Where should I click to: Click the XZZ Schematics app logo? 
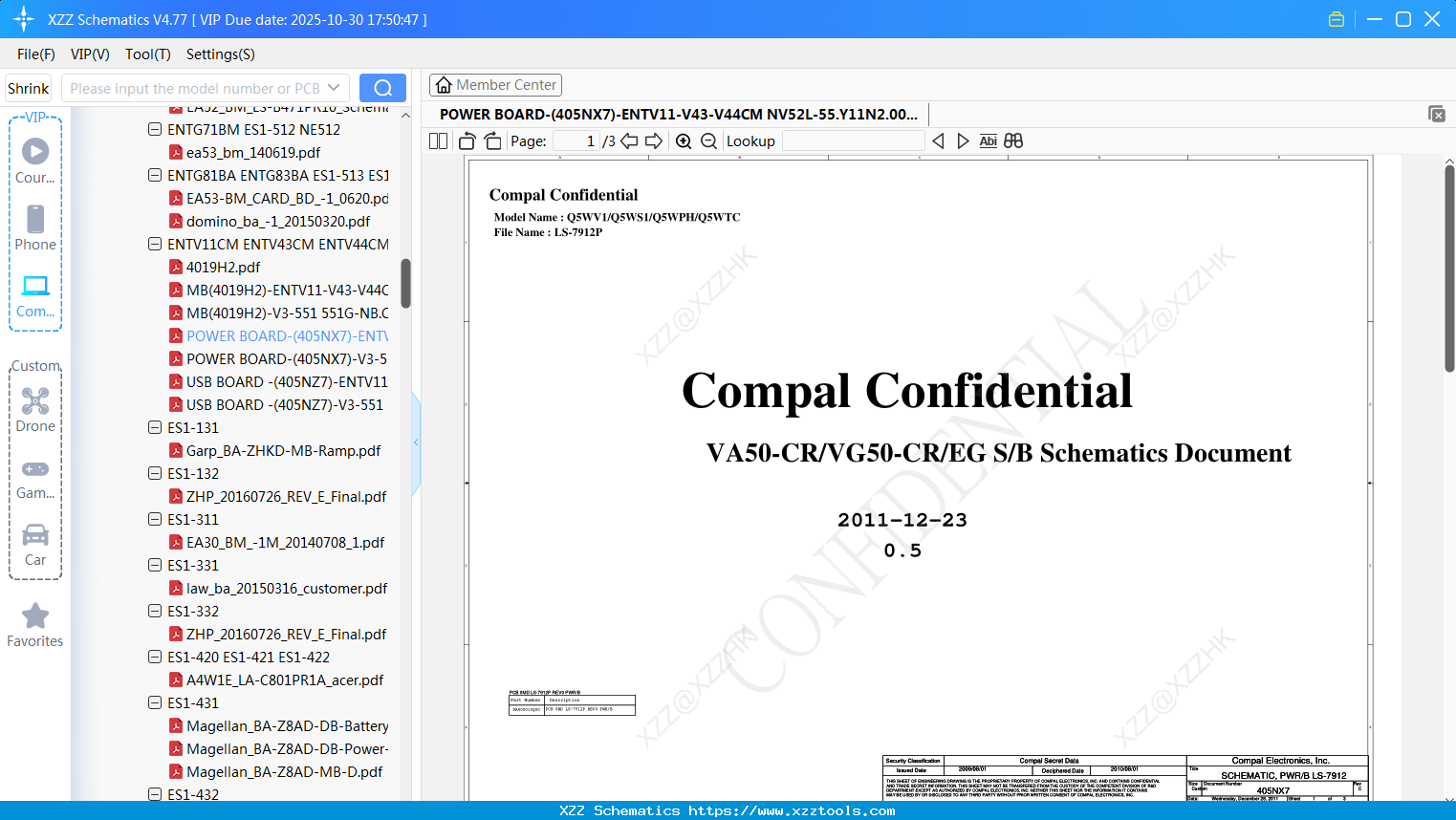(x=24, y=19)
